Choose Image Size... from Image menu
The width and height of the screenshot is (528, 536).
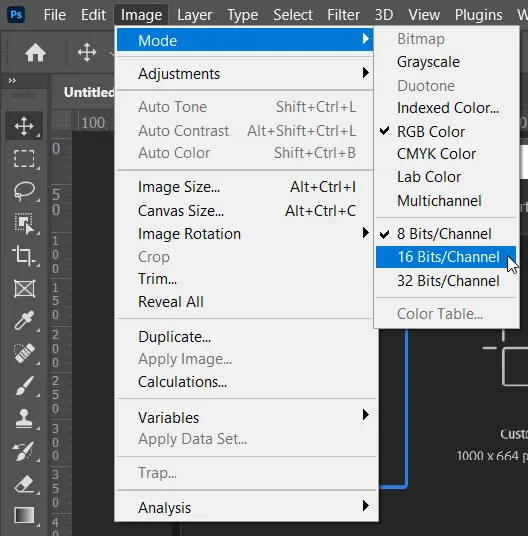click(x=245, y=187)
